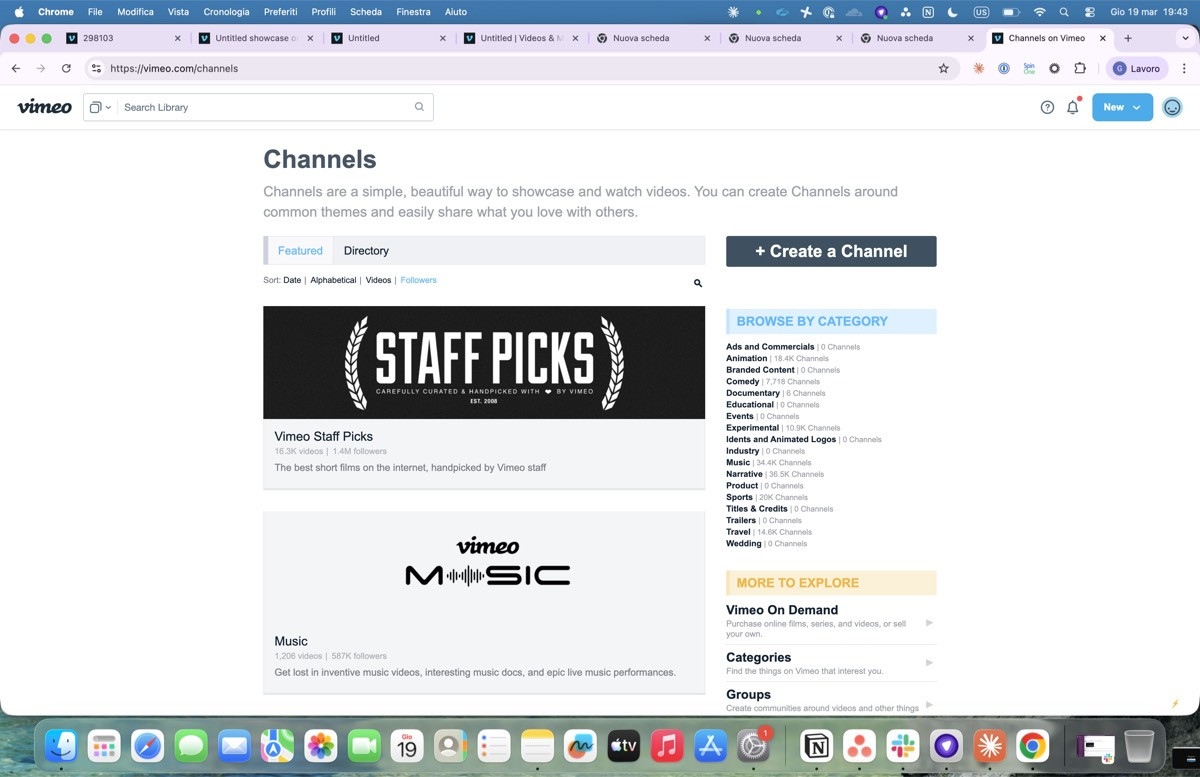Click the URL address bar
Image resolution: width=1200 pixels, height=777 pixels.
tap(520, 68)
